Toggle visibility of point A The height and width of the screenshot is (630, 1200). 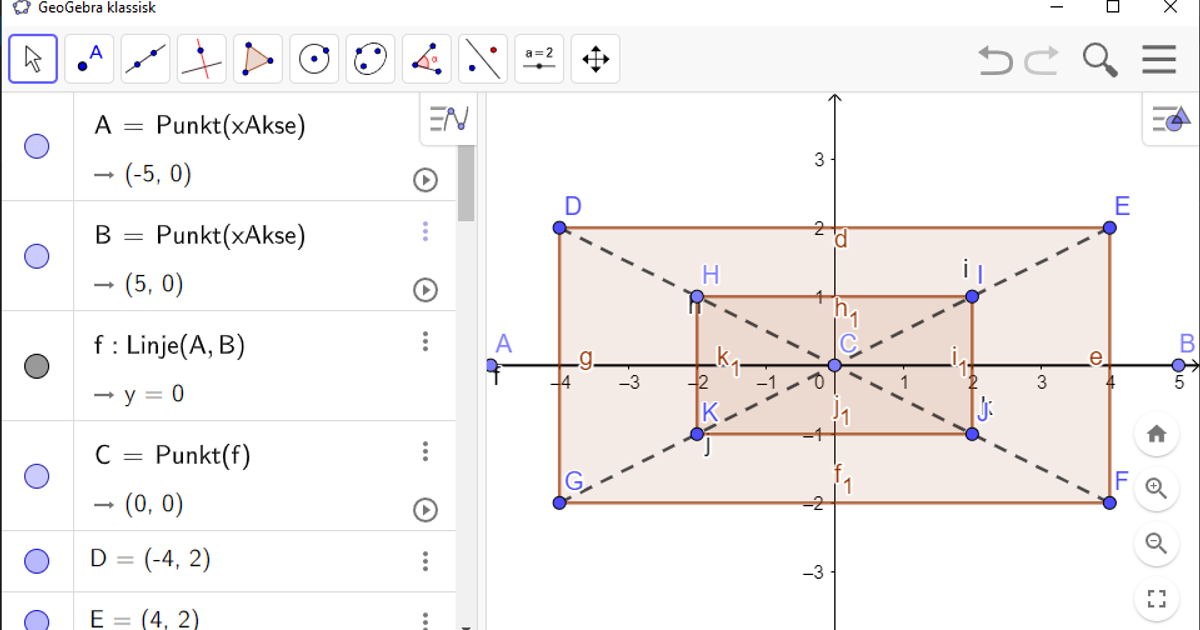point(37,147)
